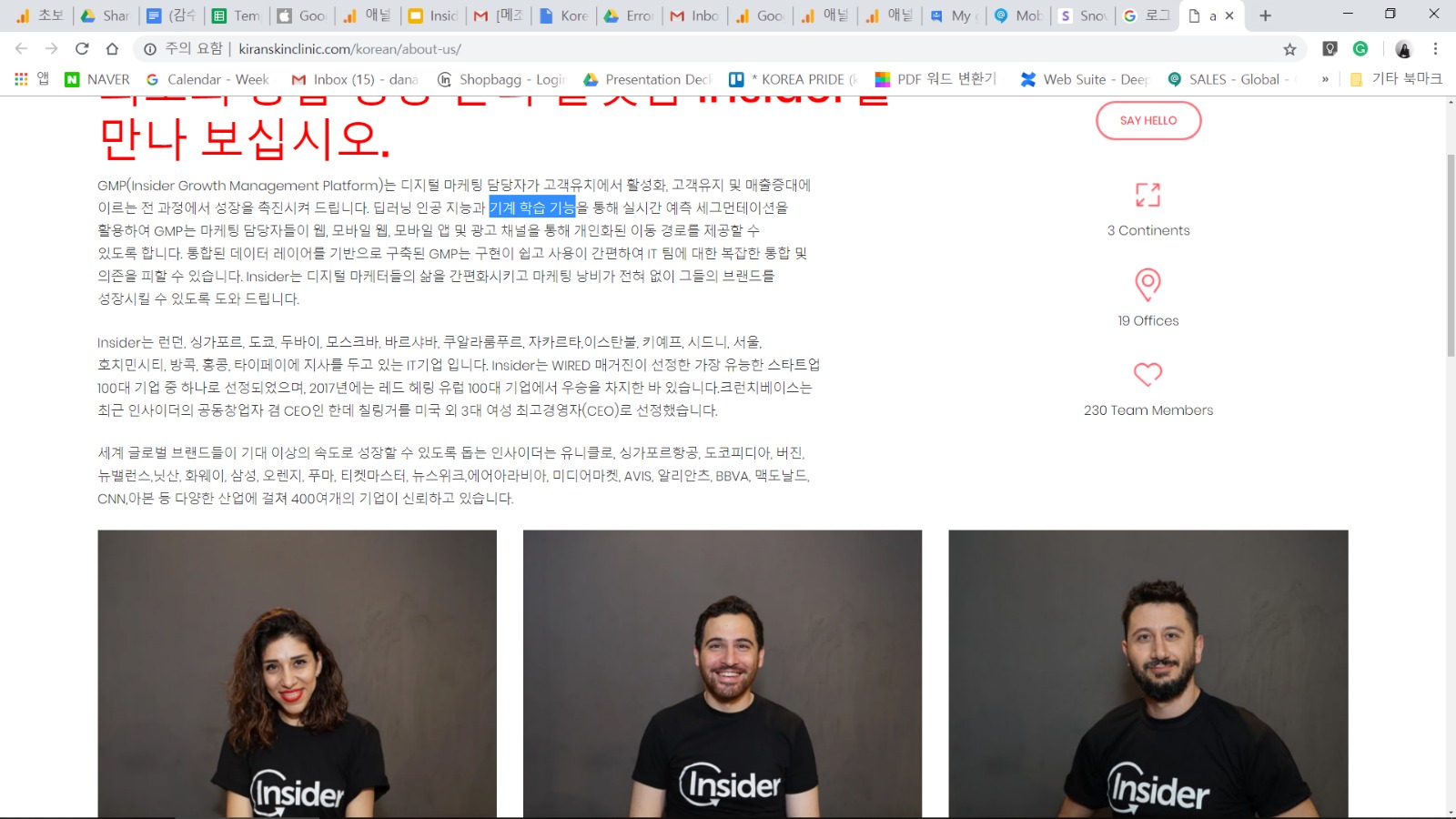Expand the hidden bookmarks overflow chevron
Screen dimensions: 1456x819
pyautogui.click(x=1325, y=80)
